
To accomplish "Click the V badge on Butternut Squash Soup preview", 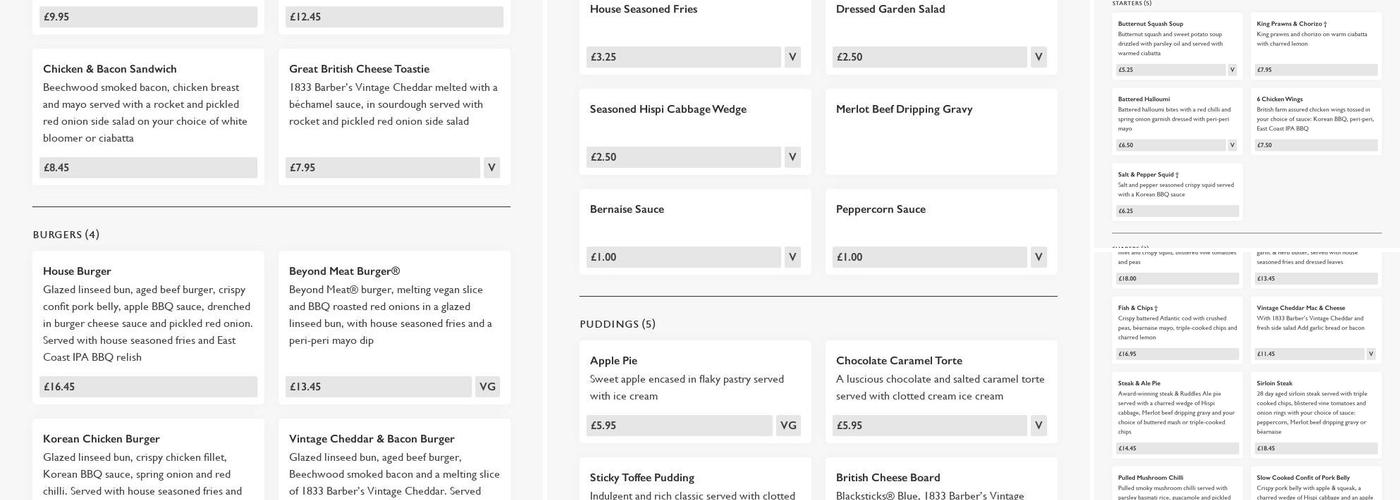I will [x=1232, y=70].
